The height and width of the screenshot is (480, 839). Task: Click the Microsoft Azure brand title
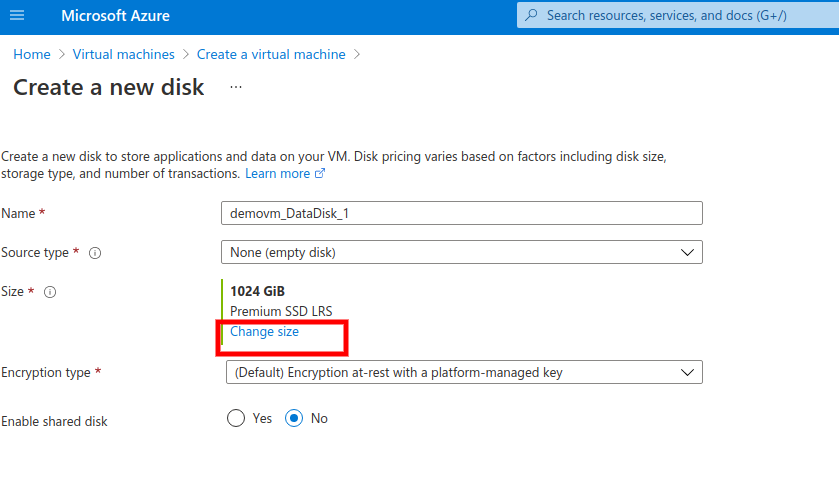tap(115, 16)
